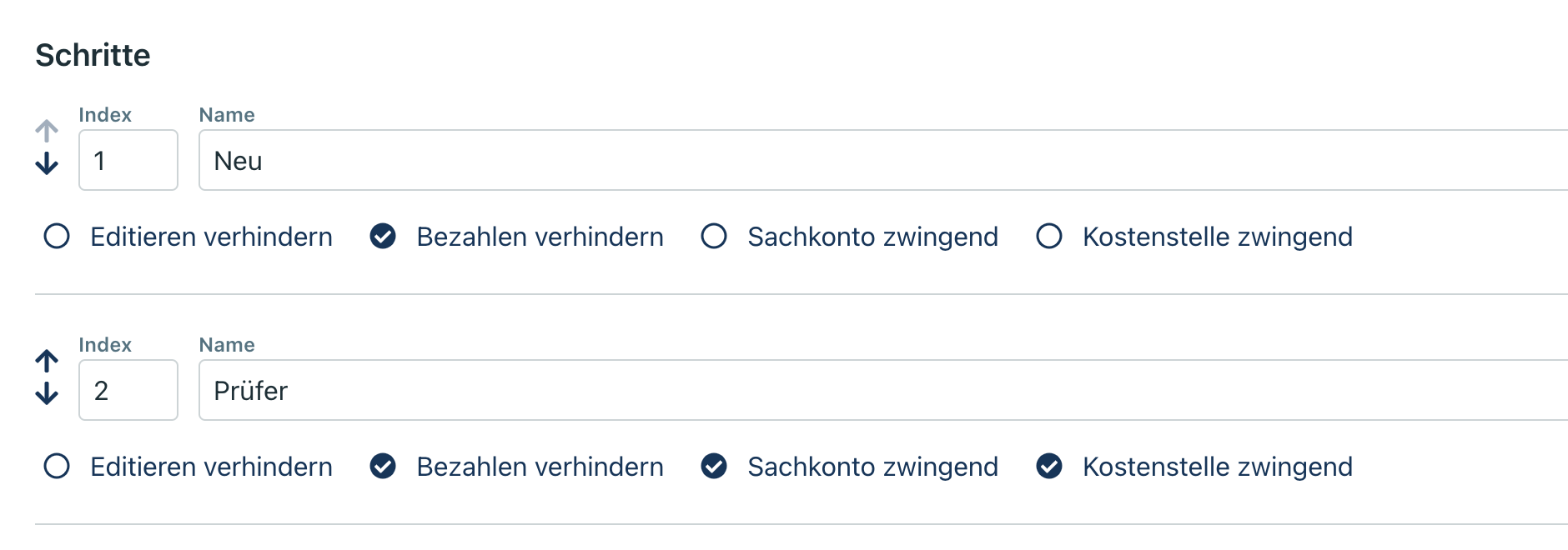1568x550 pixels.
Task: Toggle Editieren verhindern for step Prüfer
Action: pos(57,467)
